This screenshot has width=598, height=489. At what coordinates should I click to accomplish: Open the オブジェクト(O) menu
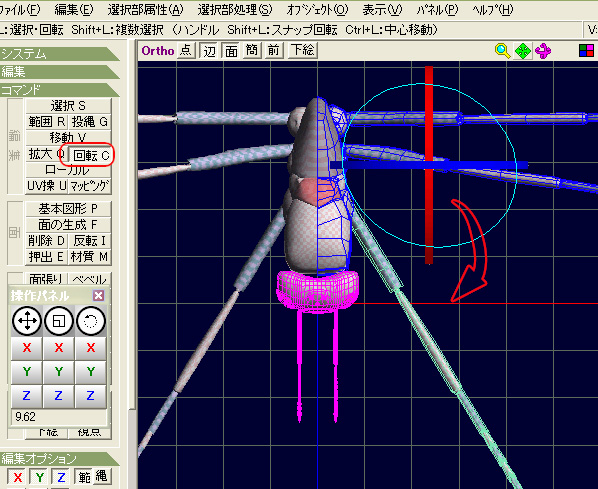[x=317, y=10]
